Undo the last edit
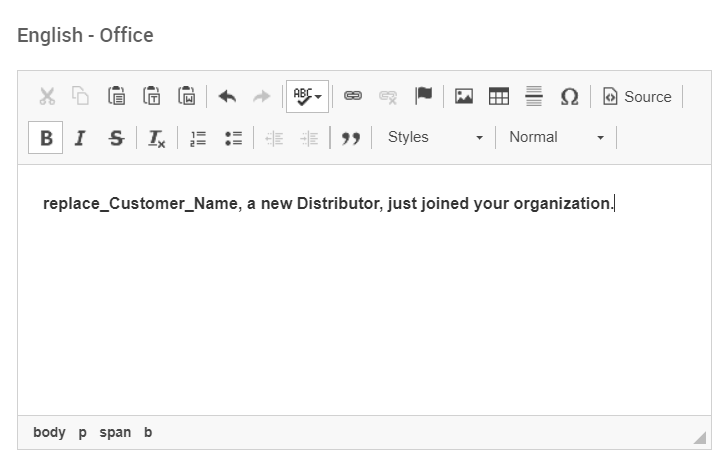 coord(227,97)
